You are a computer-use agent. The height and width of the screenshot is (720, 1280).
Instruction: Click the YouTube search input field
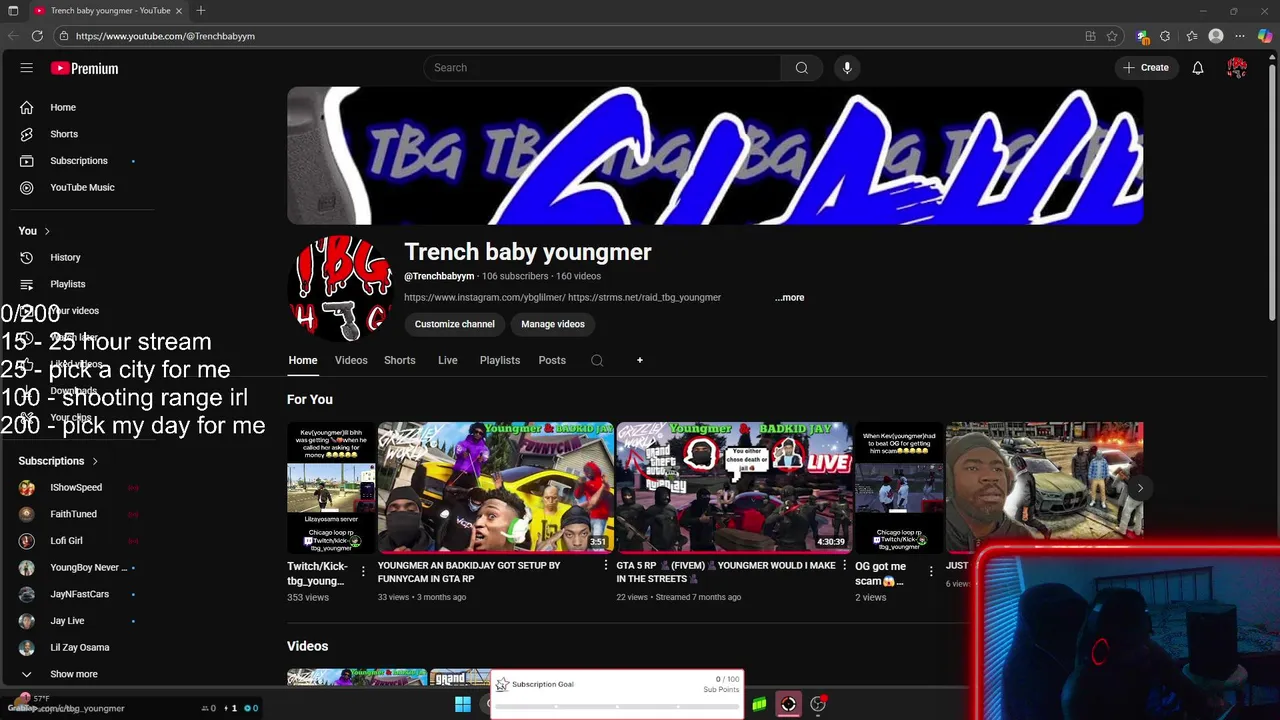tap(602, 68)
